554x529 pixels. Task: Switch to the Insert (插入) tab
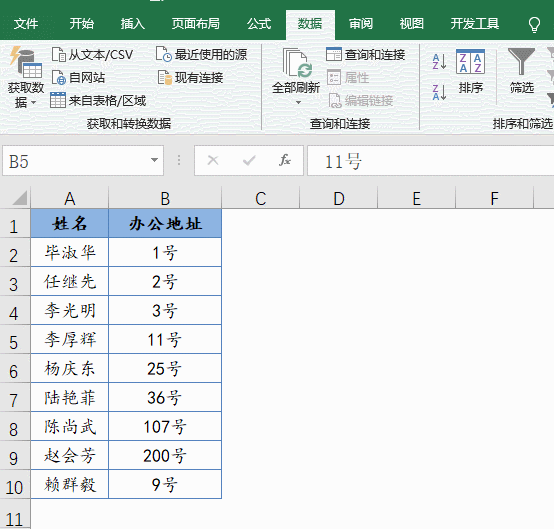132,24
